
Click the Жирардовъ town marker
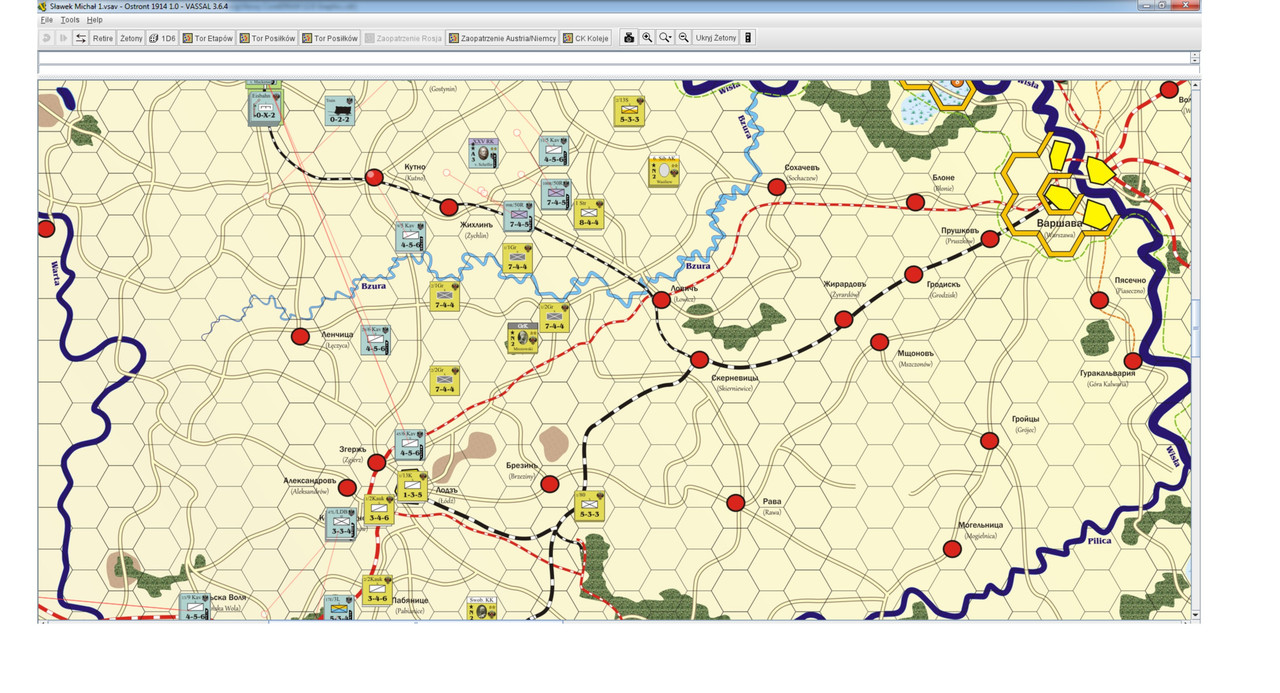pos(844,320)
